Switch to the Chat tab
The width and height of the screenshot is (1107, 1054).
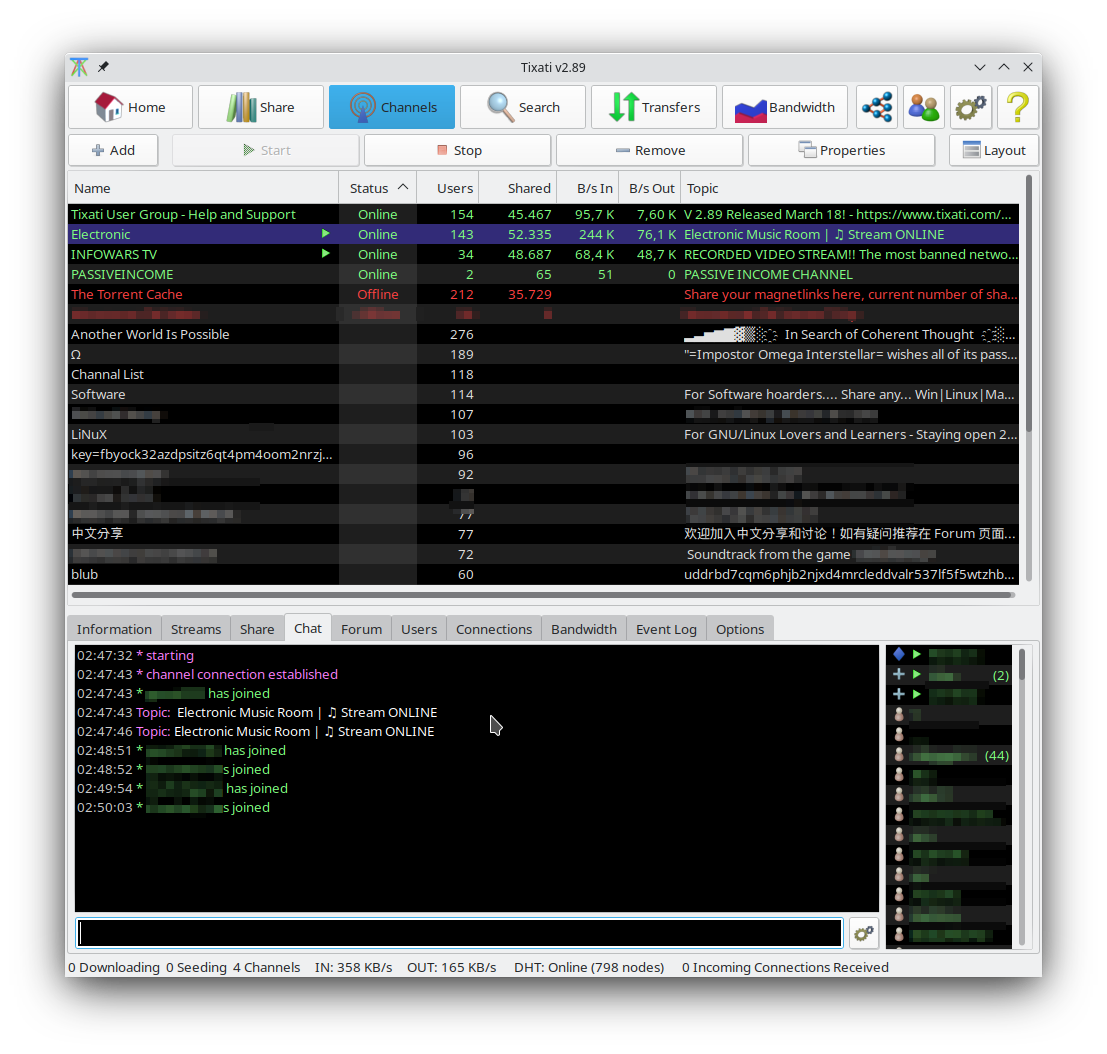click(x=308, y=628)
